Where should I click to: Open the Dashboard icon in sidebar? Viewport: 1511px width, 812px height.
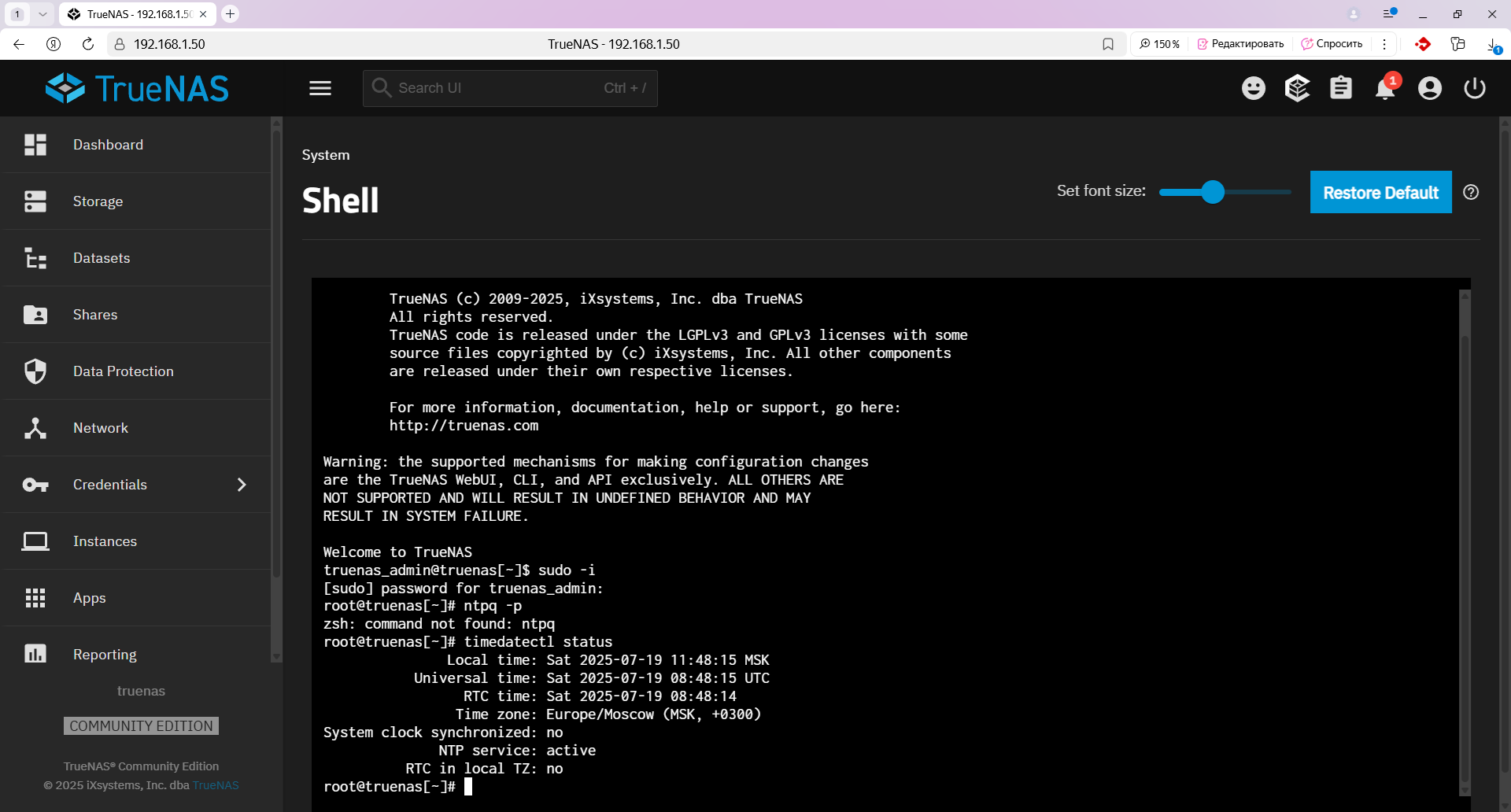pos(35,145)
